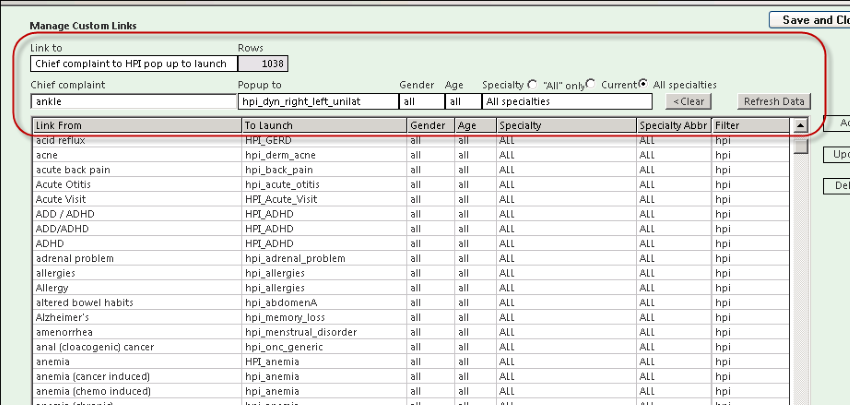Click the Age filter field

coord(463,101)
